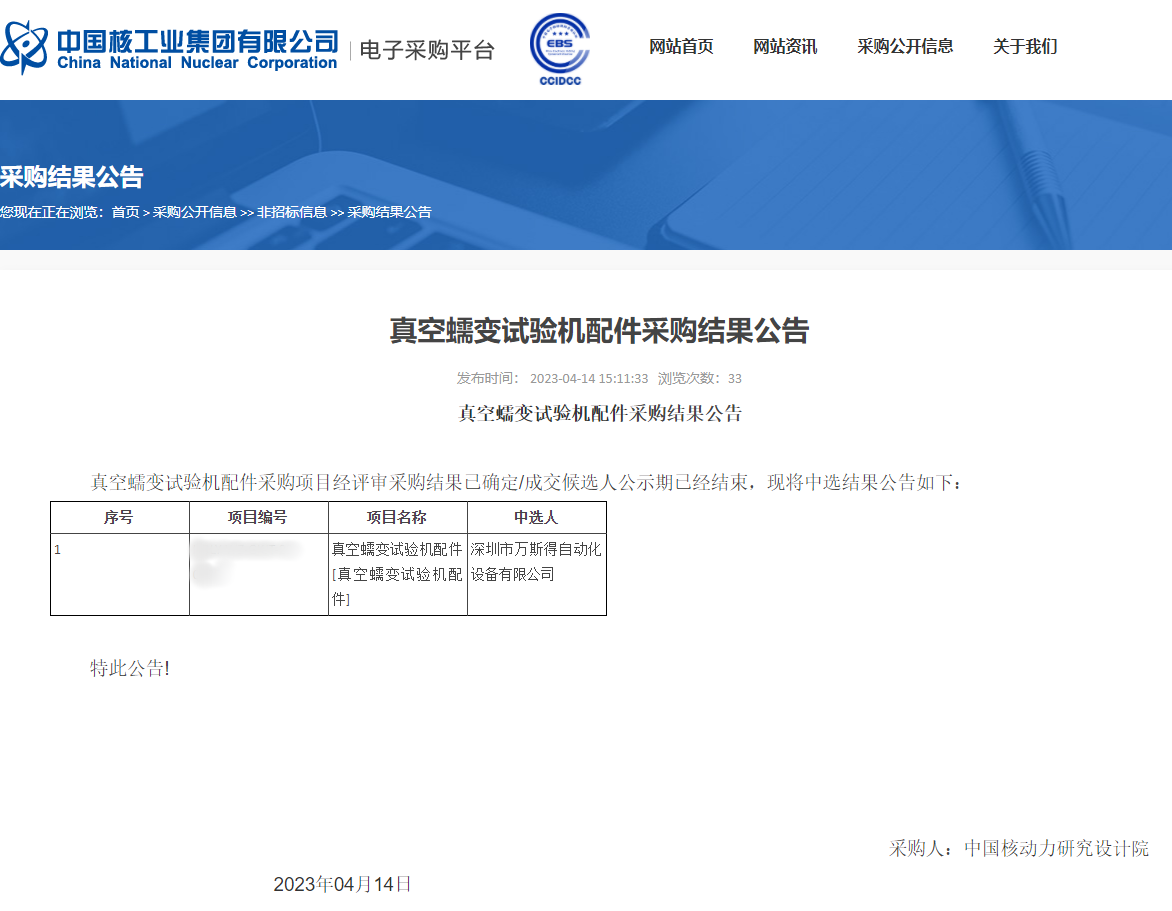Click the 项目编号 table header
Screen dimensions: 1172x911
coord(259,517)
